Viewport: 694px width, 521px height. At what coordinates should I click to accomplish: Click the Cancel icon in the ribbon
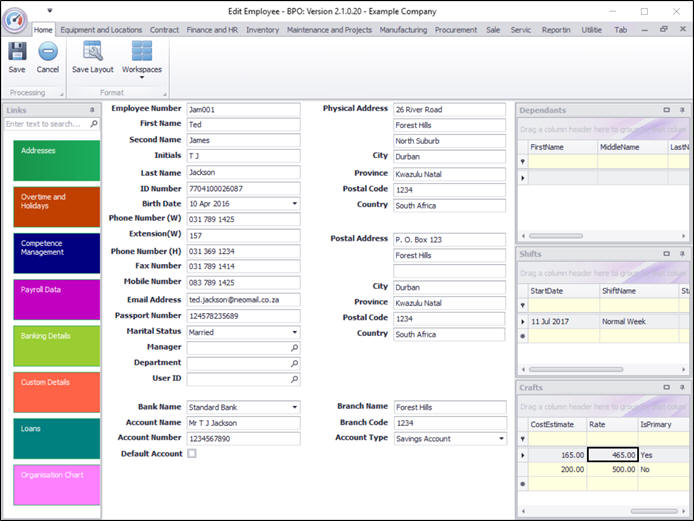point(48,54)
